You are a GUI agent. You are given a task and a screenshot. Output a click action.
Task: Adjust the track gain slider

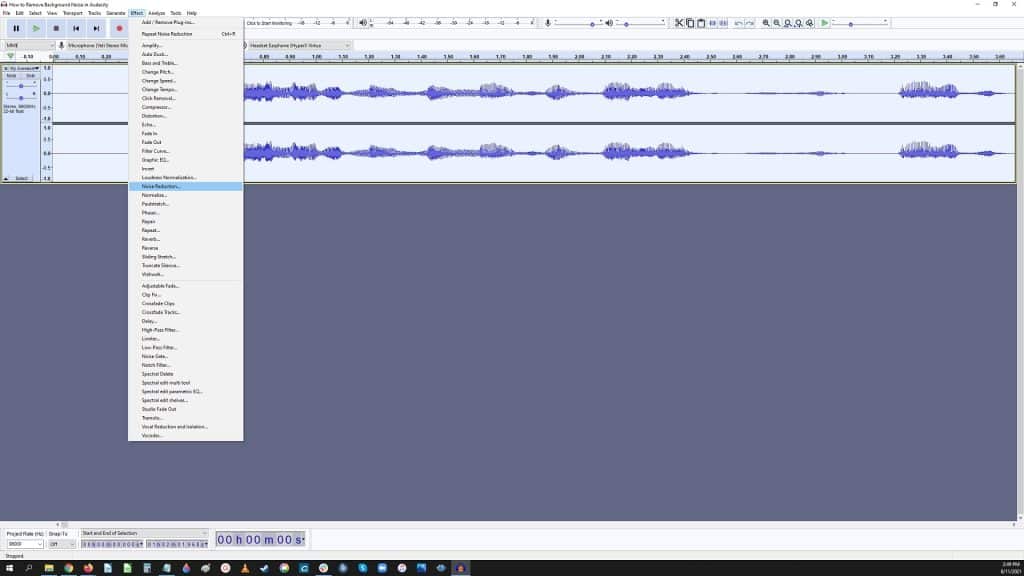(x=21, y=86)
